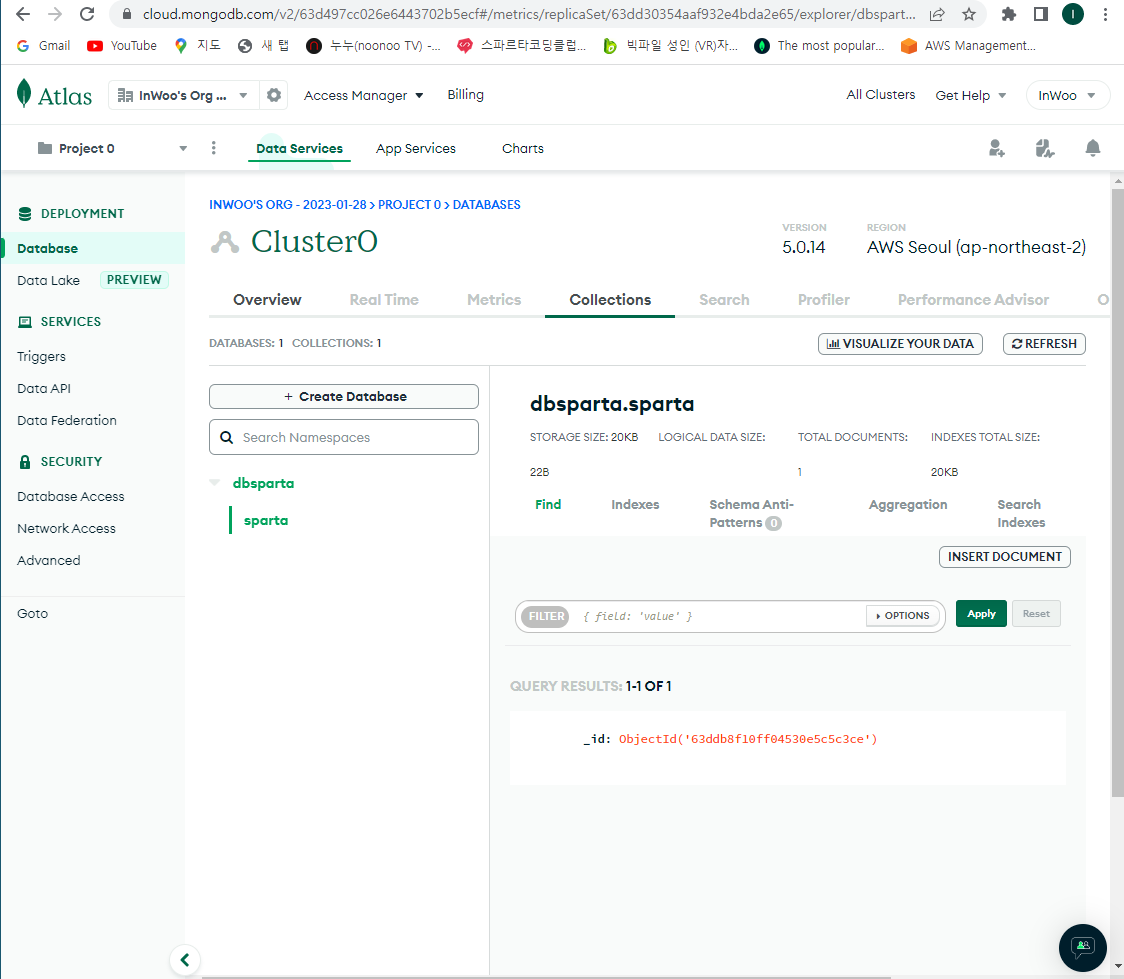This screenshot has width=1124, height=979.
Task: Open Network Access in the sidebar
Action: (67, 528)
